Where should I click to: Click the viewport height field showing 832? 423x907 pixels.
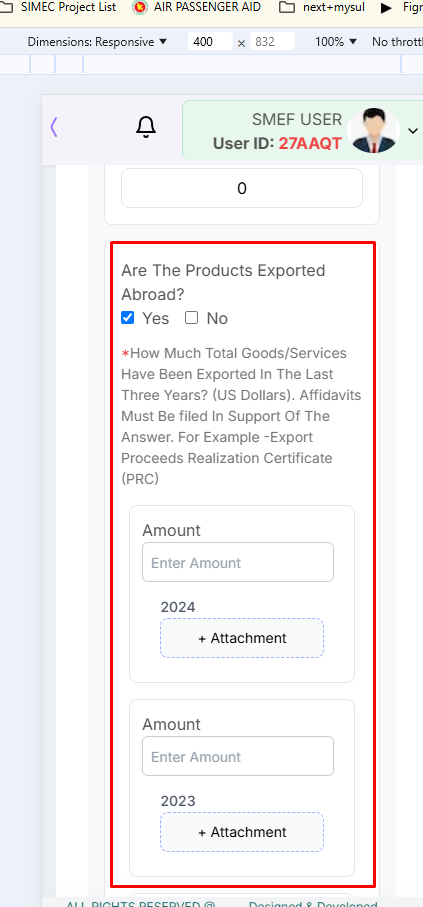point(272,42)
